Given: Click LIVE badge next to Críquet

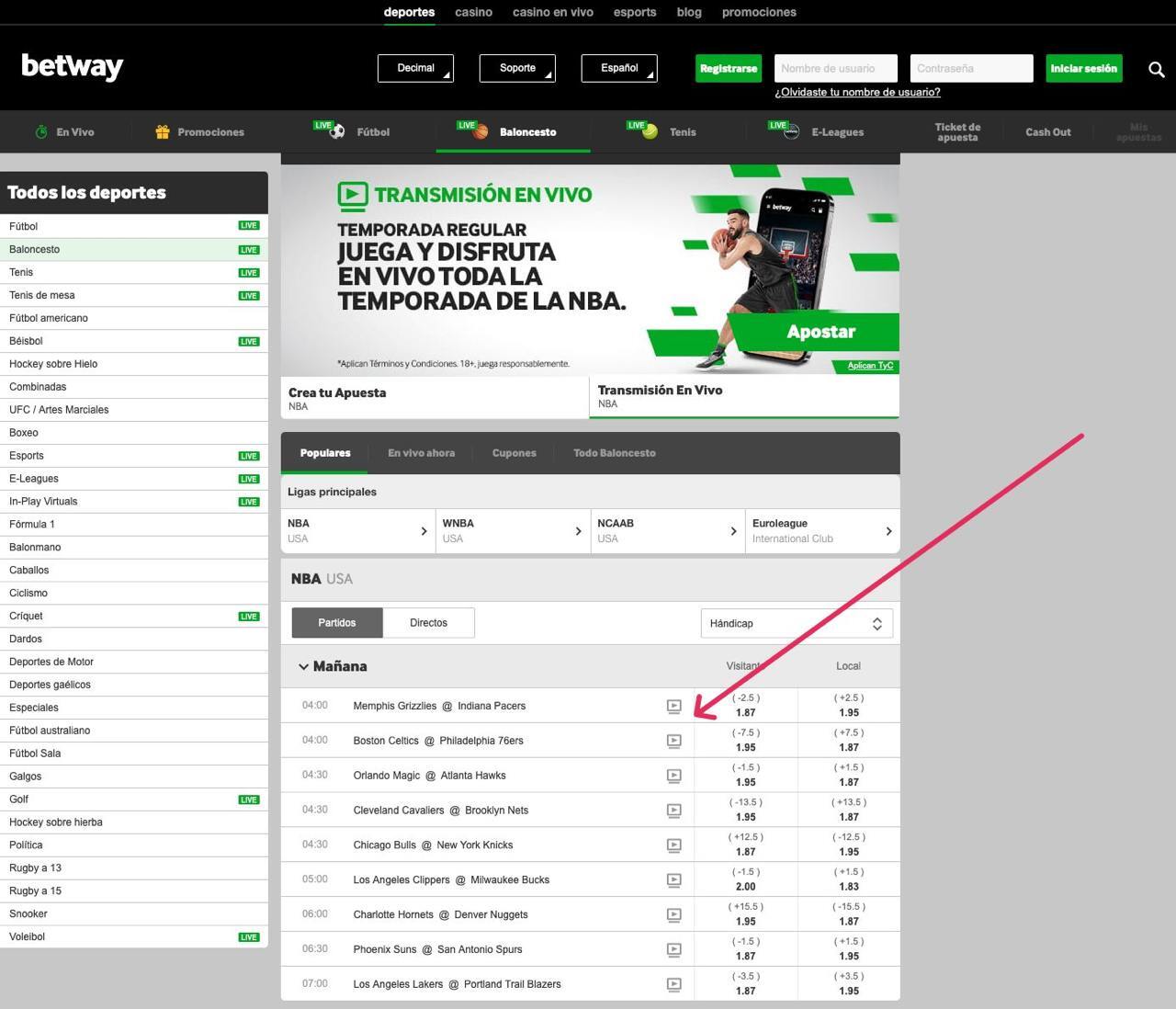Looking at the screenshot, I should tap(249, 617).
